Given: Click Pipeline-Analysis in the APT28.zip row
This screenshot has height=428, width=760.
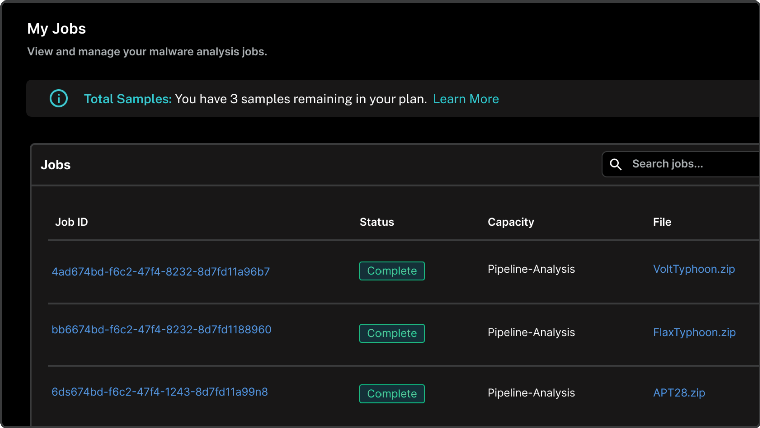Looking at the screenshot, I should pos(531,393).
